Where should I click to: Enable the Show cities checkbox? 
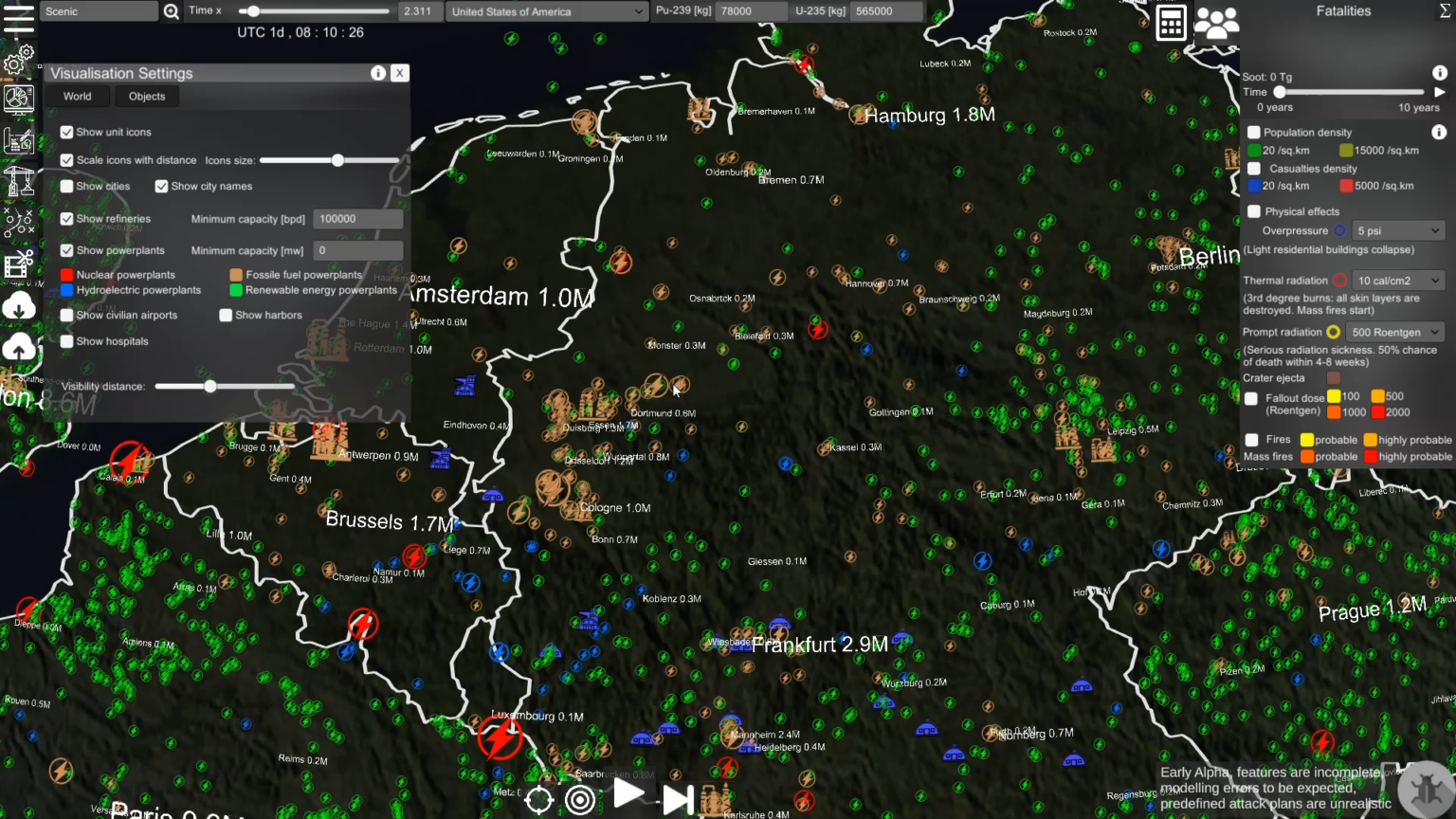tap(66, 186)
